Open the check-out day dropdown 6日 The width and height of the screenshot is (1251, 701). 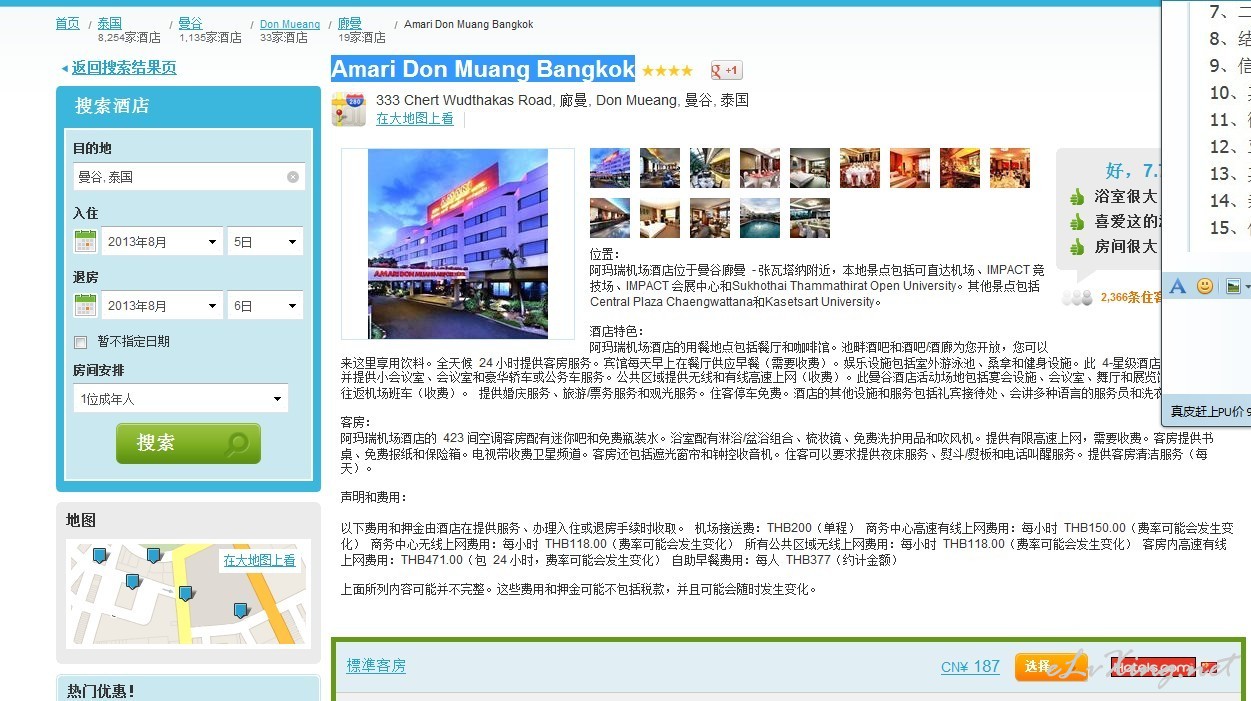point(265,306)
